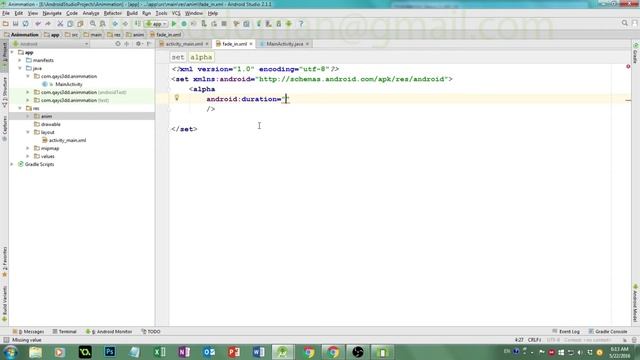Click the set XML breadcrumb tag

tap(178, 57)
